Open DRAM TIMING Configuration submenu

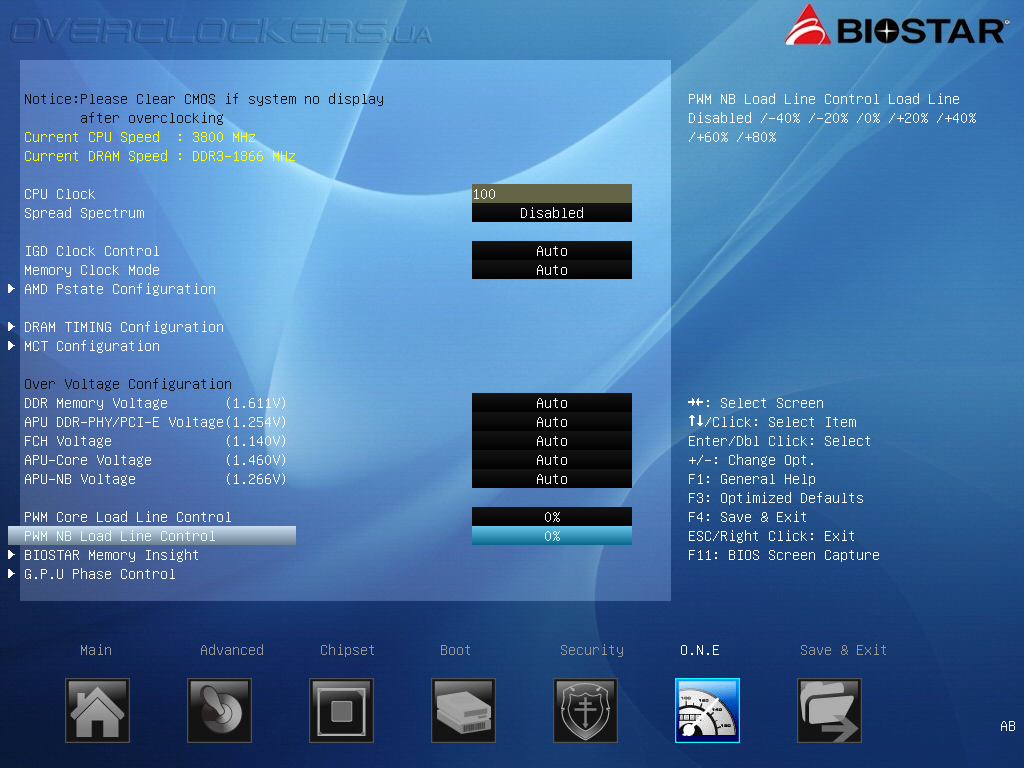(x=124, y=327)
